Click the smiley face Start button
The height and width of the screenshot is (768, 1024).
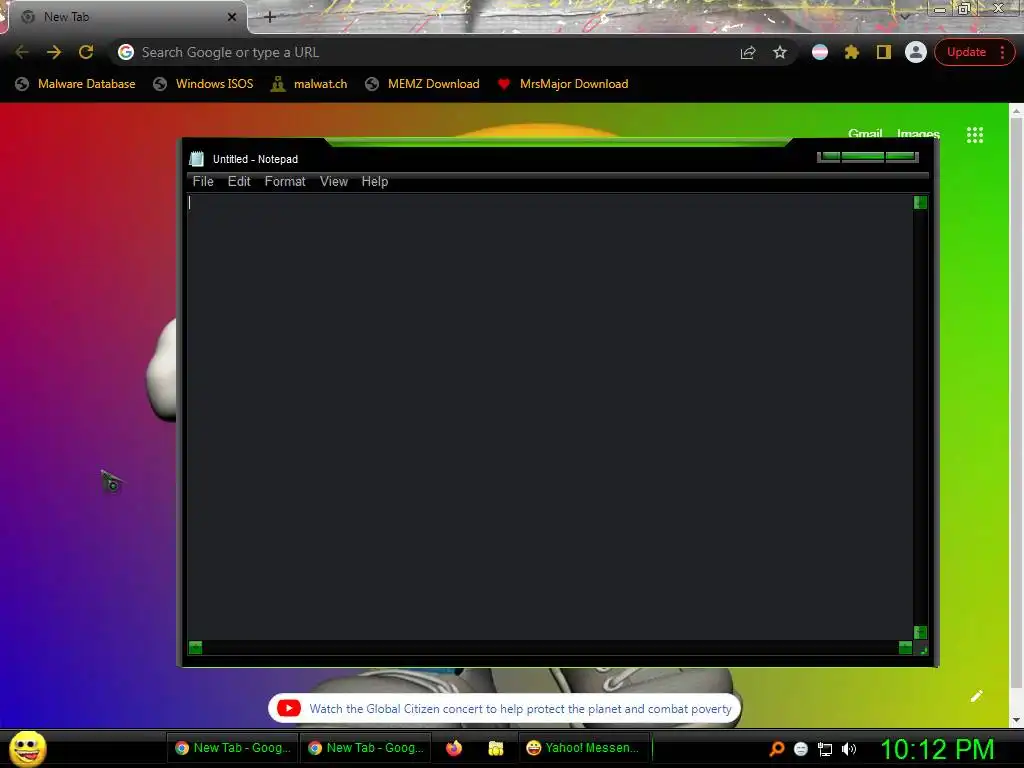click(x=27, y=748)
